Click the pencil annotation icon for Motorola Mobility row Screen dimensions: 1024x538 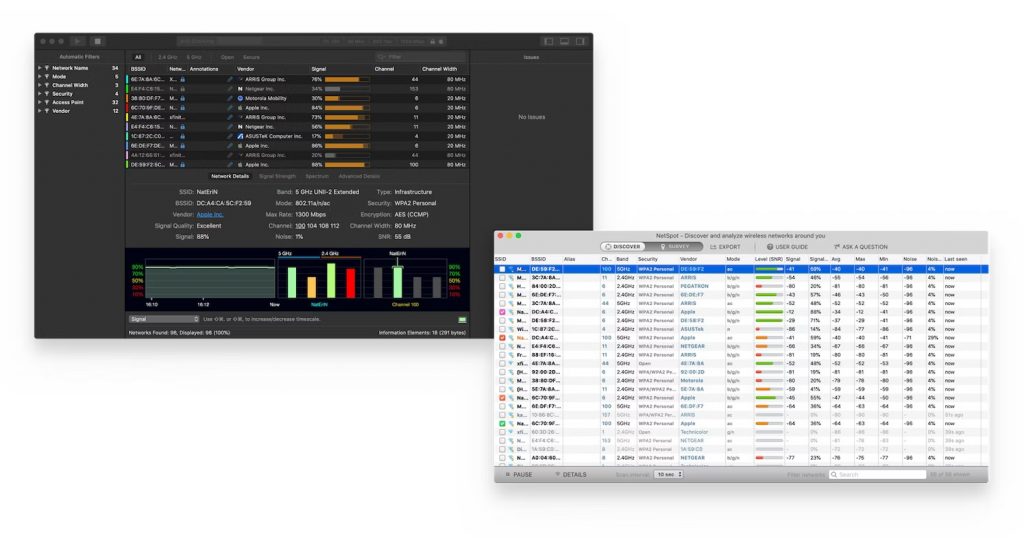pos(230,99)
